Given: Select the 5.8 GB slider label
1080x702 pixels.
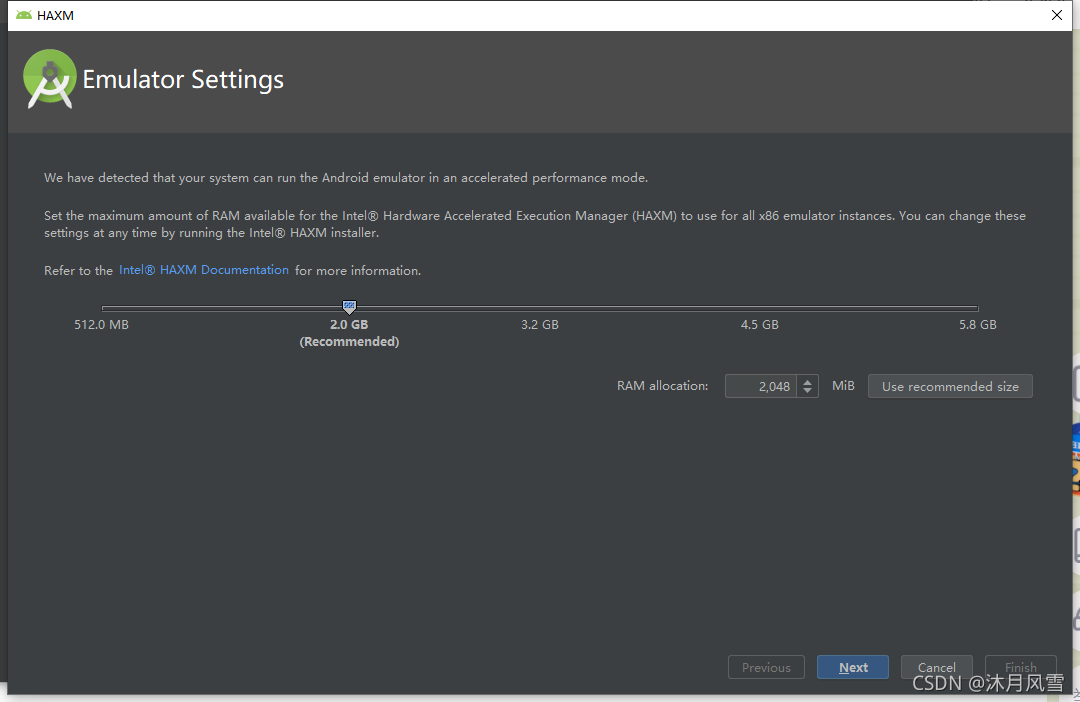Looking at the screenshot, I should [x=977, y=324].
